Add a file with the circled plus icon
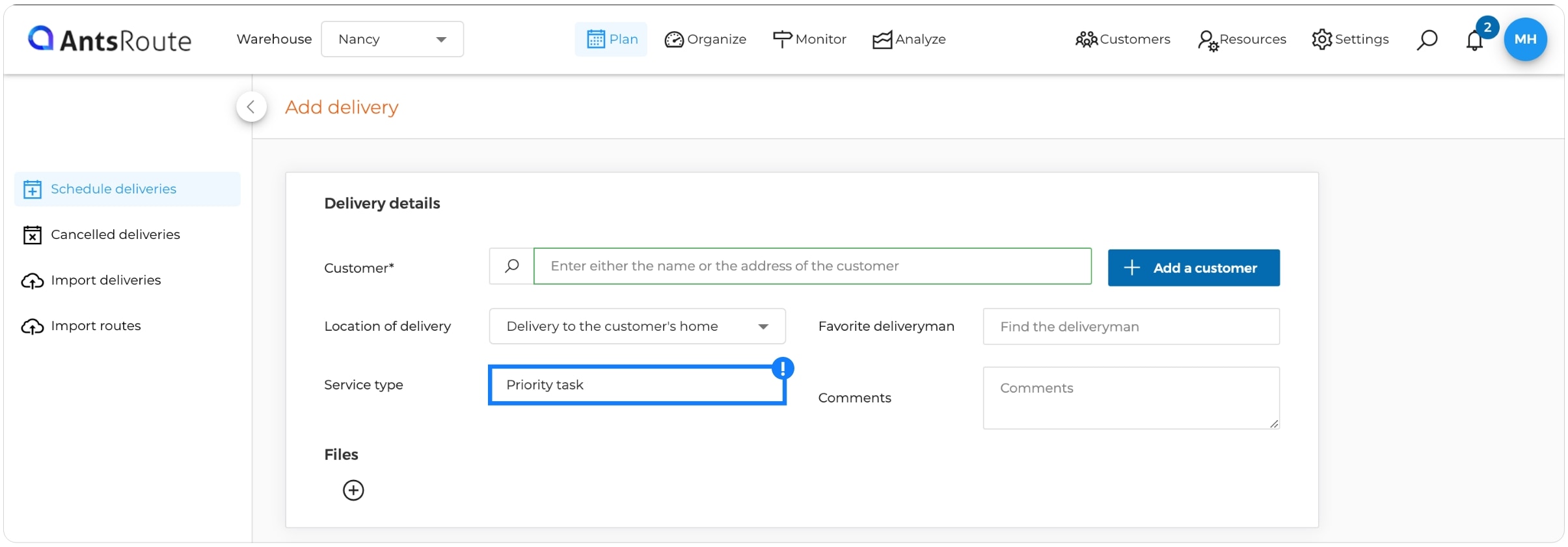Screen dimensions: 1568x547 click(353, 490)
